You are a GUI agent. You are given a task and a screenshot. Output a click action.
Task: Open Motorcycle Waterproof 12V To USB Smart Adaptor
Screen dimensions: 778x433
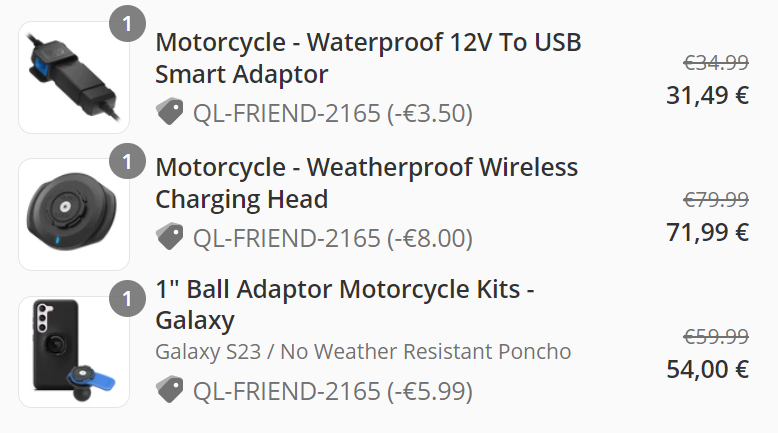[x=368, y=58]
